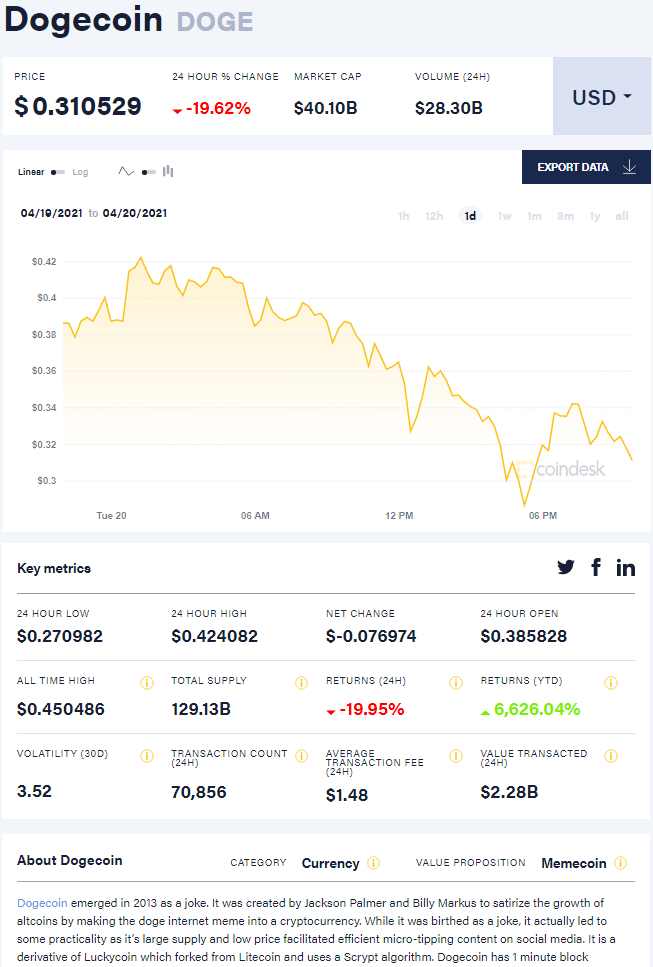Click the Export Data button
The width and height of the screenshot is (653, 967).
click(586, 167)
